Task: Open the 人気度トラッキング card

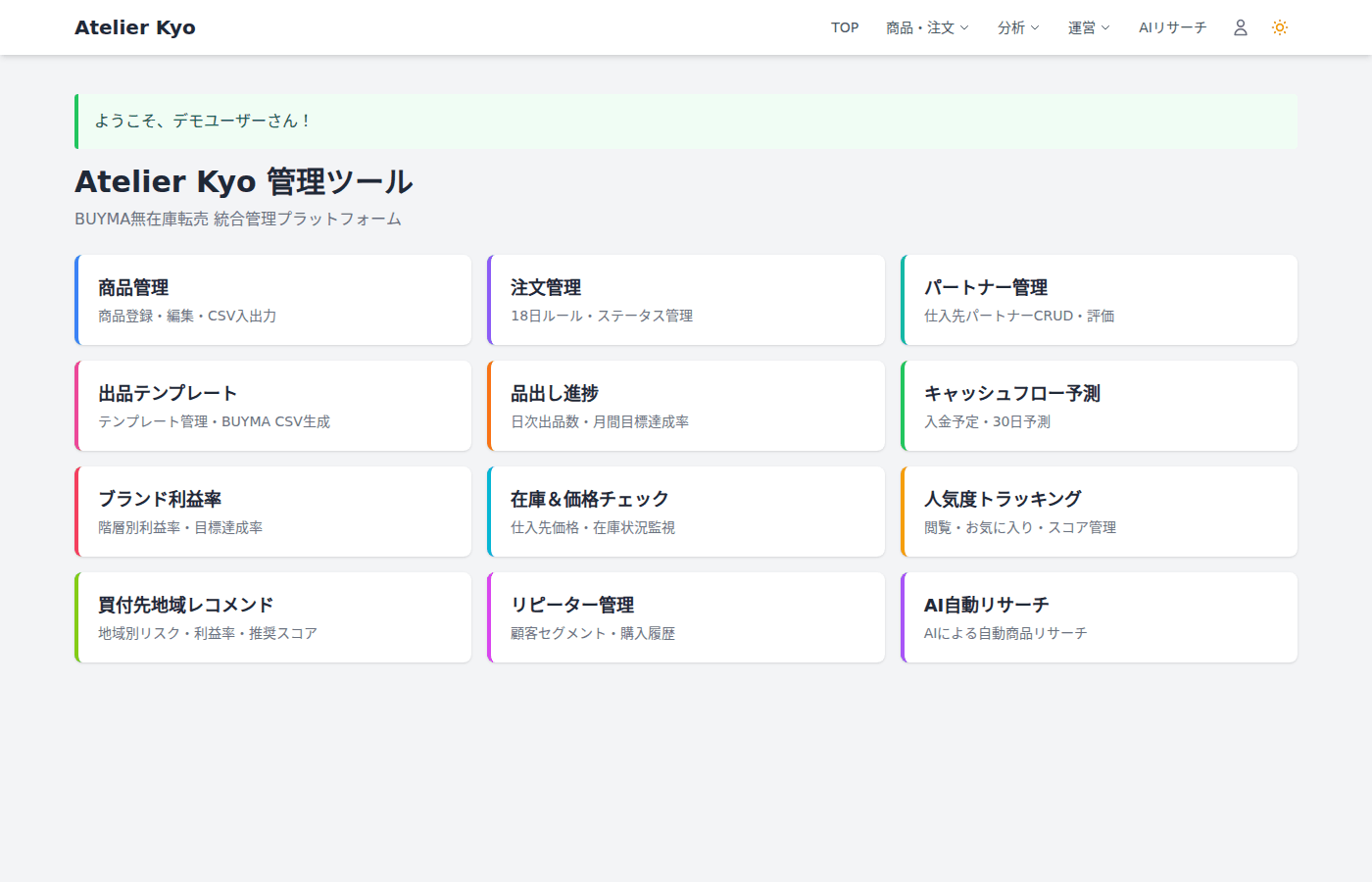Action: [1099, 512]
